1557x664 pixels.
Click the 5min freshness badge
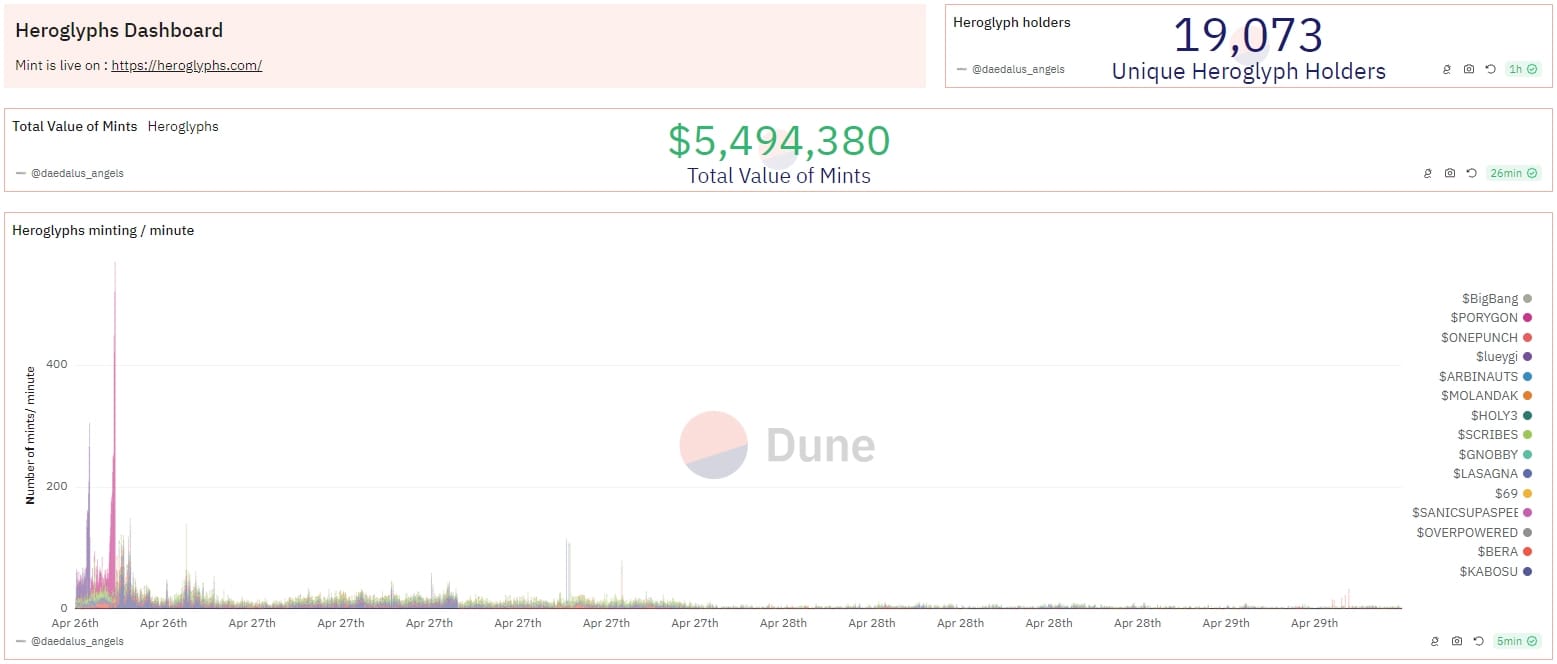click(1513, 641)
